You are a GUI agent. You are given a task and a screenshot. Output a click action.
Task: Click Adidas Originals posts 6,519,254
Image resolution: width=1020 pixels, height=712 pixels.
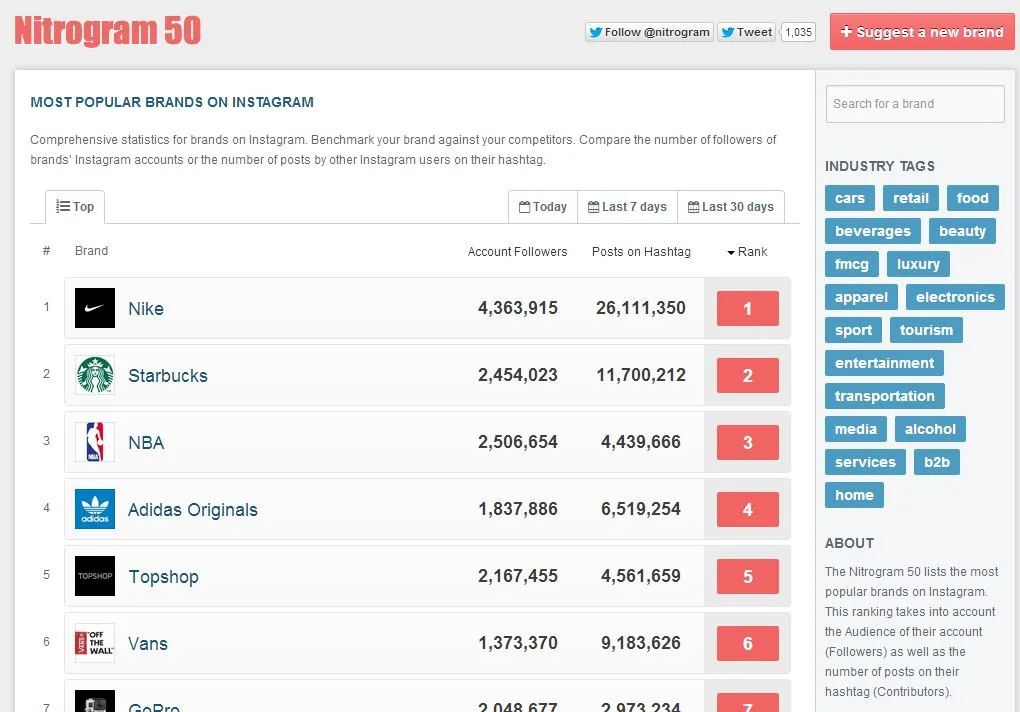pos(641,509)
